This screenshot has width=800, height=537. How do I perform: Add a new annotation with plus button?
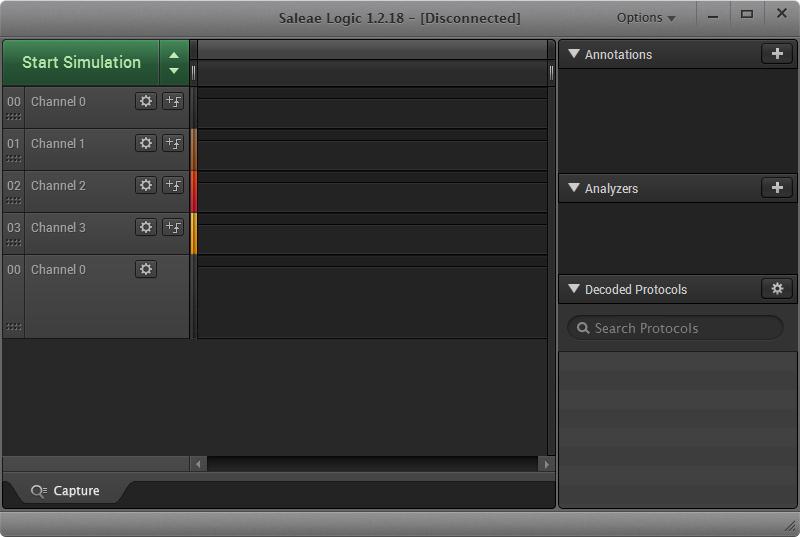(776, 54)
